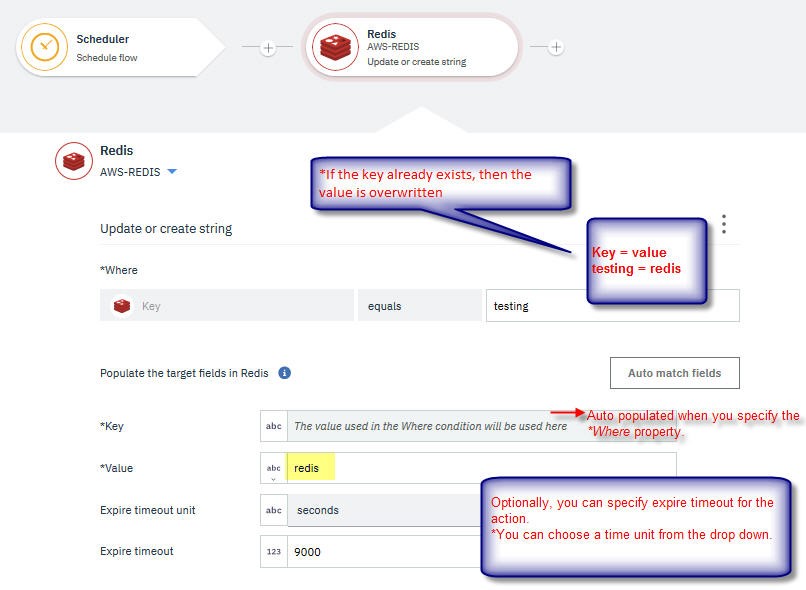Click the '*Value' field label
Screen dimensions: 806x590
click(x=117, y=468)
